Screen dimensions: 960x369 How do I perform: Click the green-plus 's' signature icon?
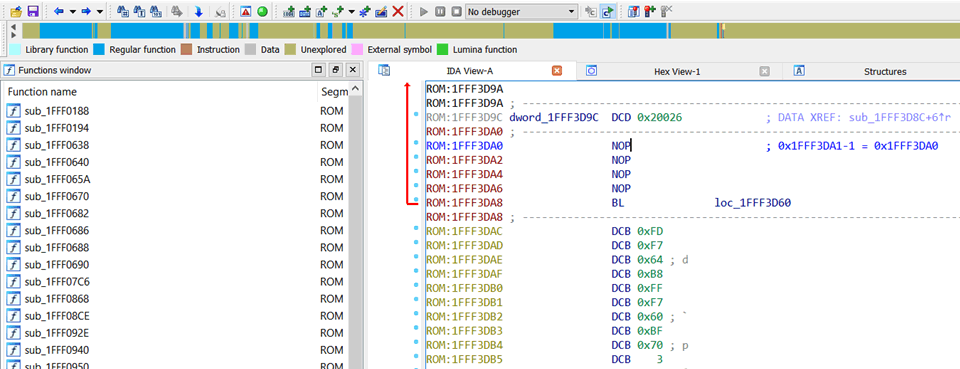coord(338,11)
